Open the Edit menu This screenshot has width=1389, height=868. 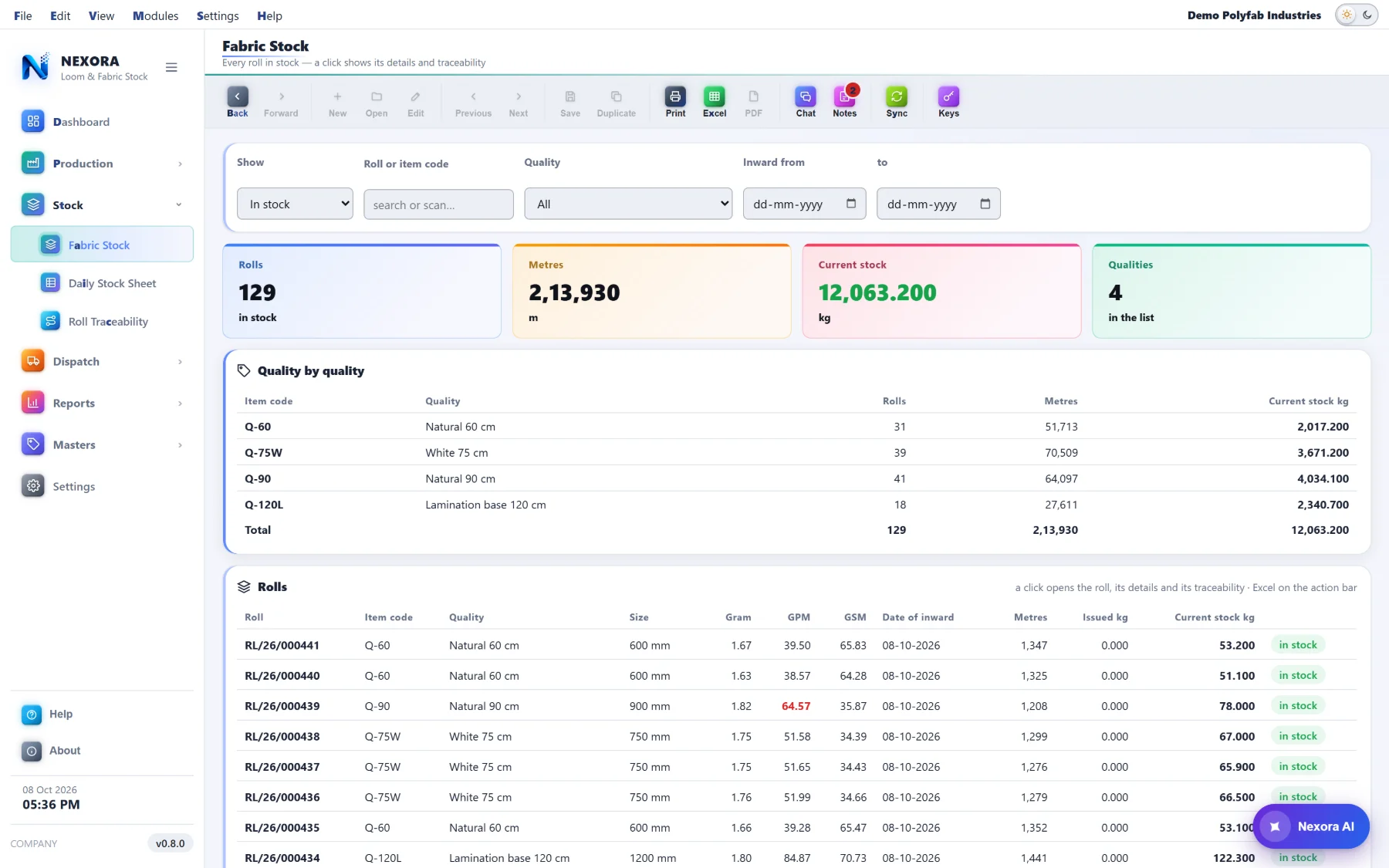click(x=60, y=15)
